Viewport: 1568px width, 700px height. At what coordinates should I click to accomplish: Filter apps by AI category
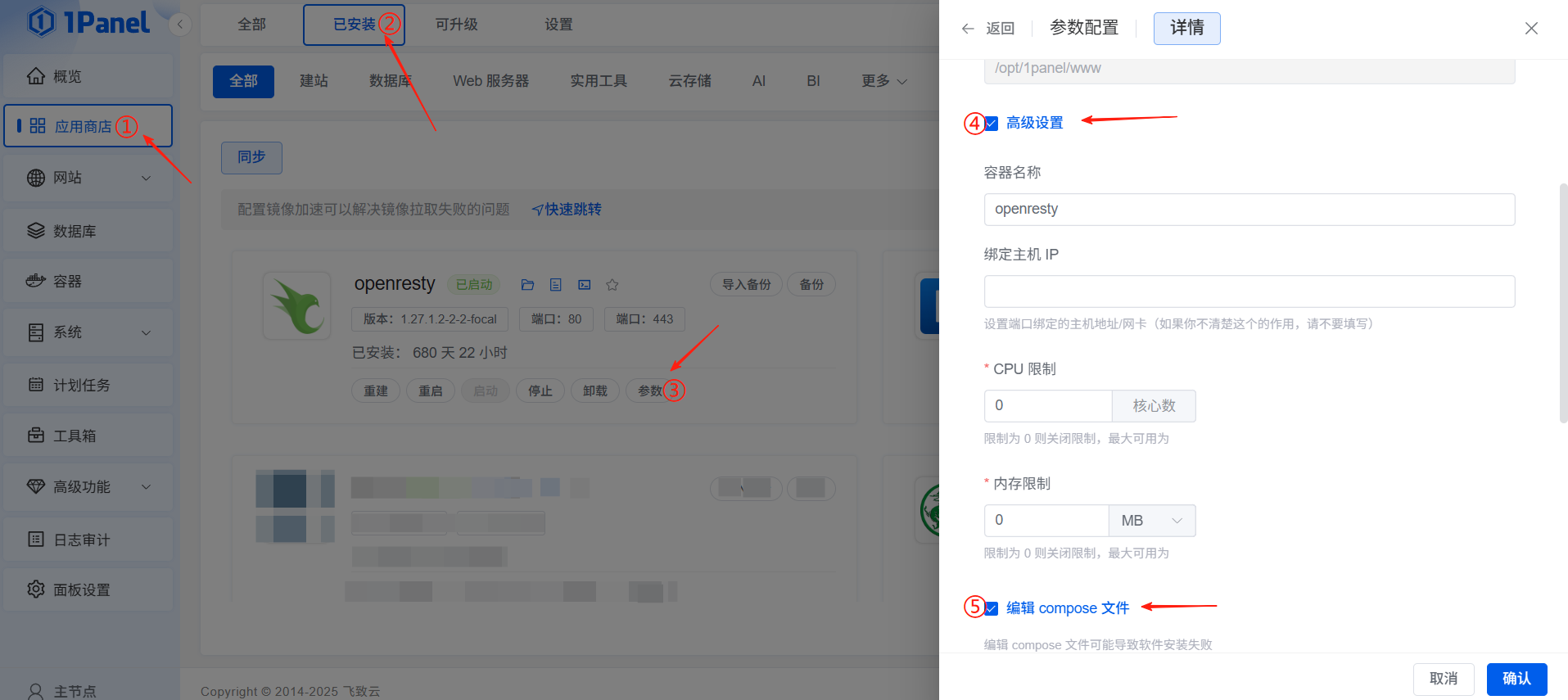759,81
